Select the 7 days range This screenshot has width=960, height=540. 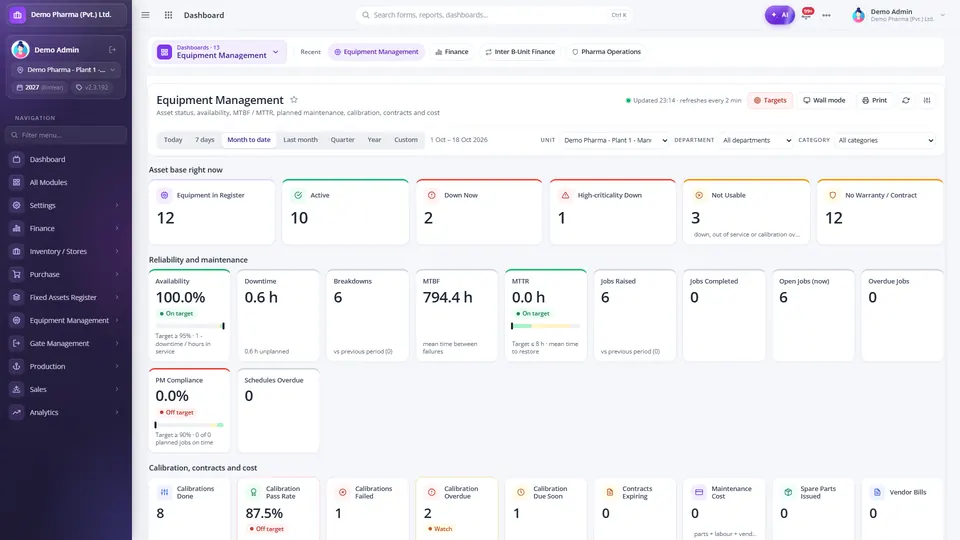(204, 140)
